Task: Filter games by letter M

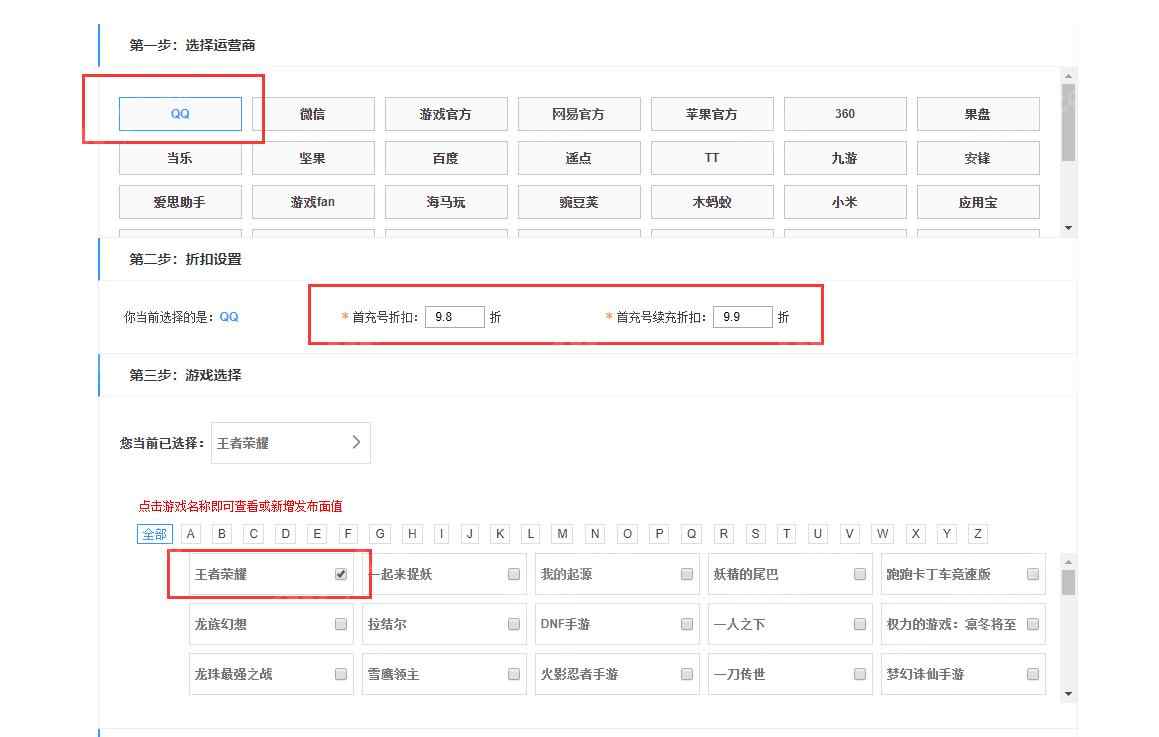Action: 562,534
